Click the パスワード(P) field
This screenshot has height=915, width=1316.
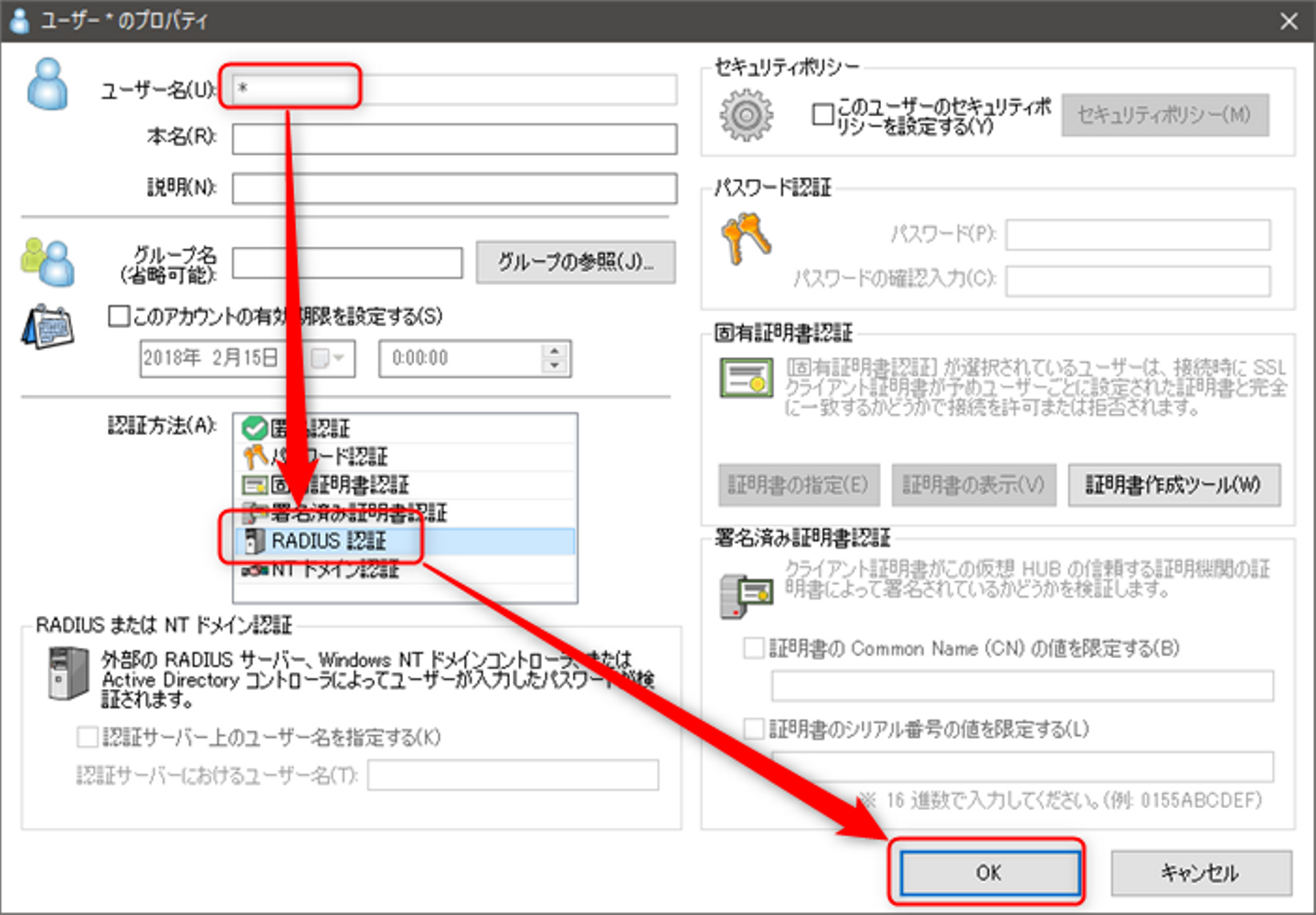click(1138, 234)
